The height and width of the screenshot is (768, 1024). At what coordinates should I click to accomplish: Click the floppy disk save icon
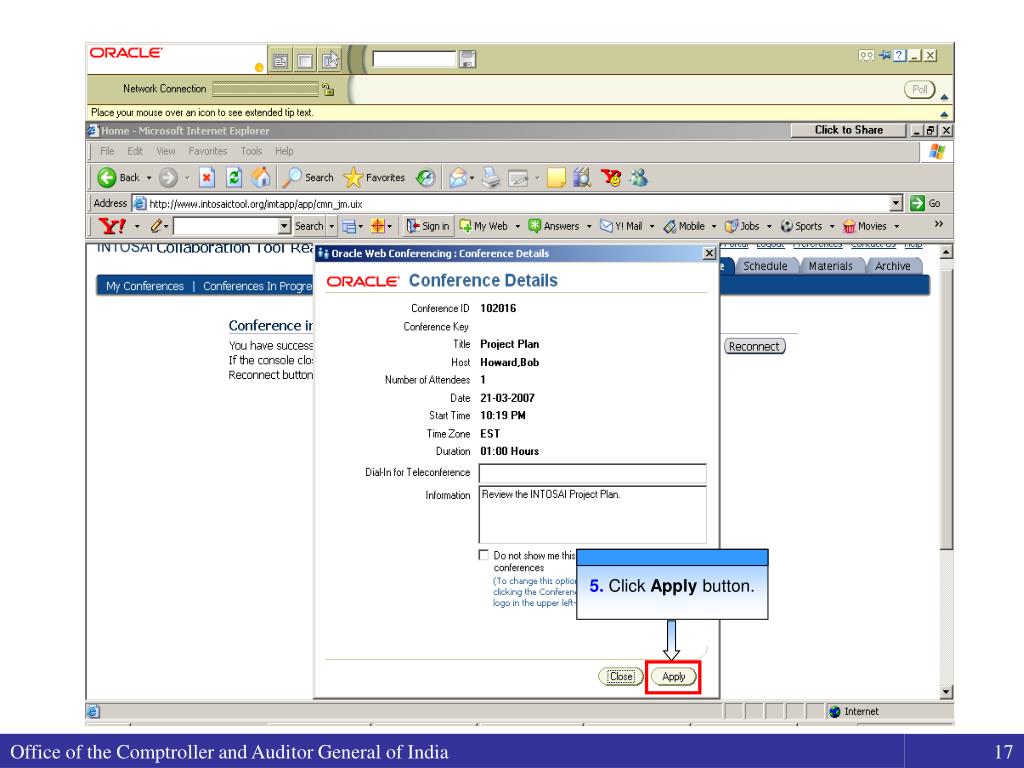click(468, 59)
